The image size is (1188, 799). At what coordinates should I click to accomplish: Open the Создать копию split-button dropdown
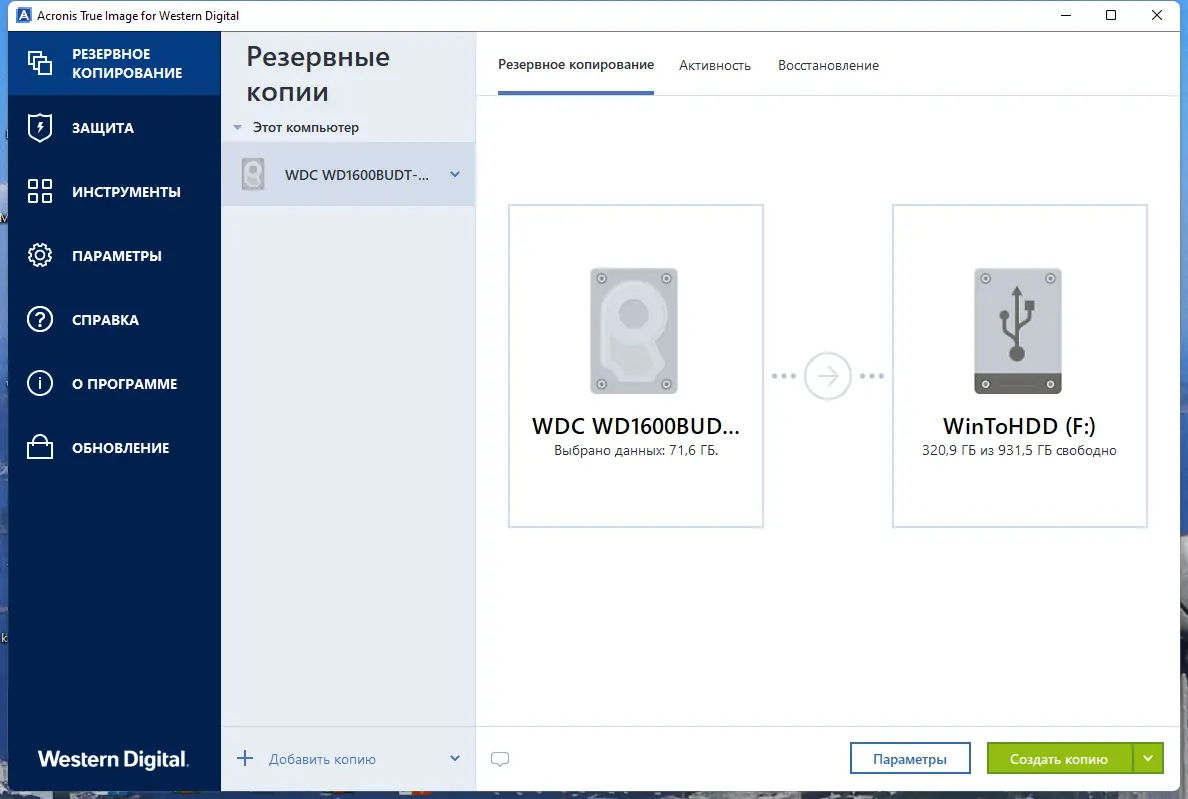[1147, 758]
